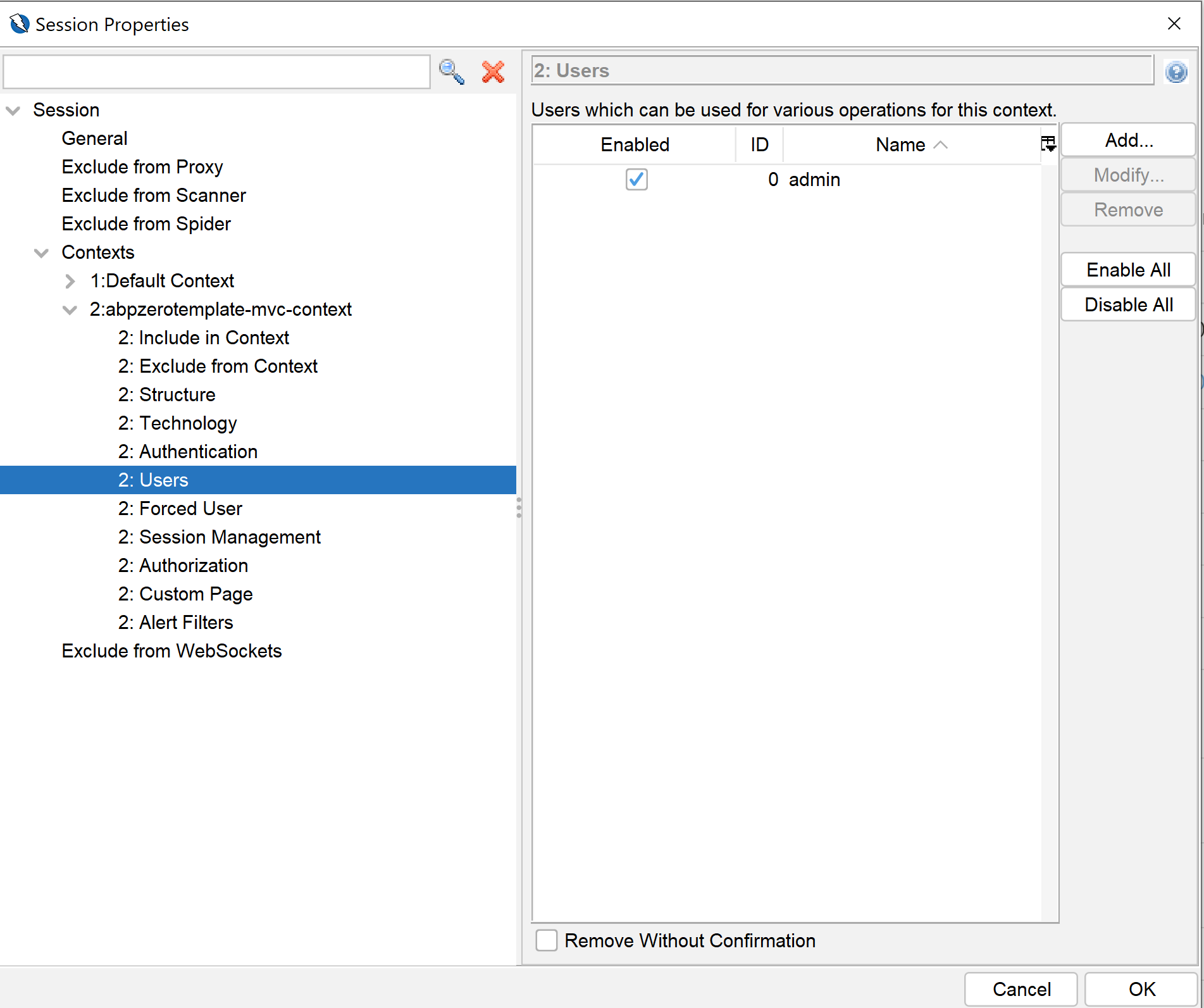The width and height of the screenshot is (1204, 1008).
Task: Click the panel splitter handle dots
Action: 519,508
